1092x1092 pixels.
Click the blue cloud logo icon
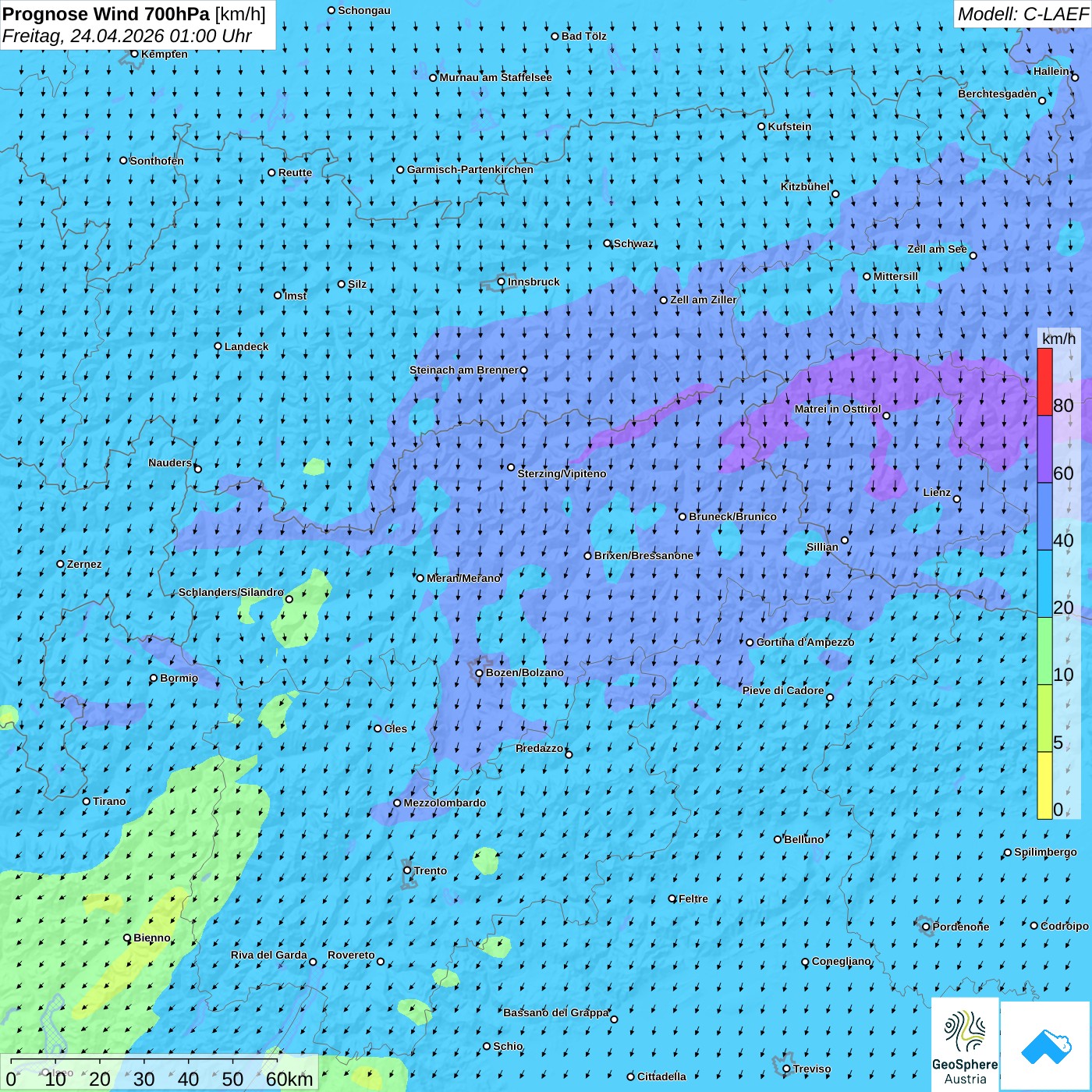tap(1045, 1046)
